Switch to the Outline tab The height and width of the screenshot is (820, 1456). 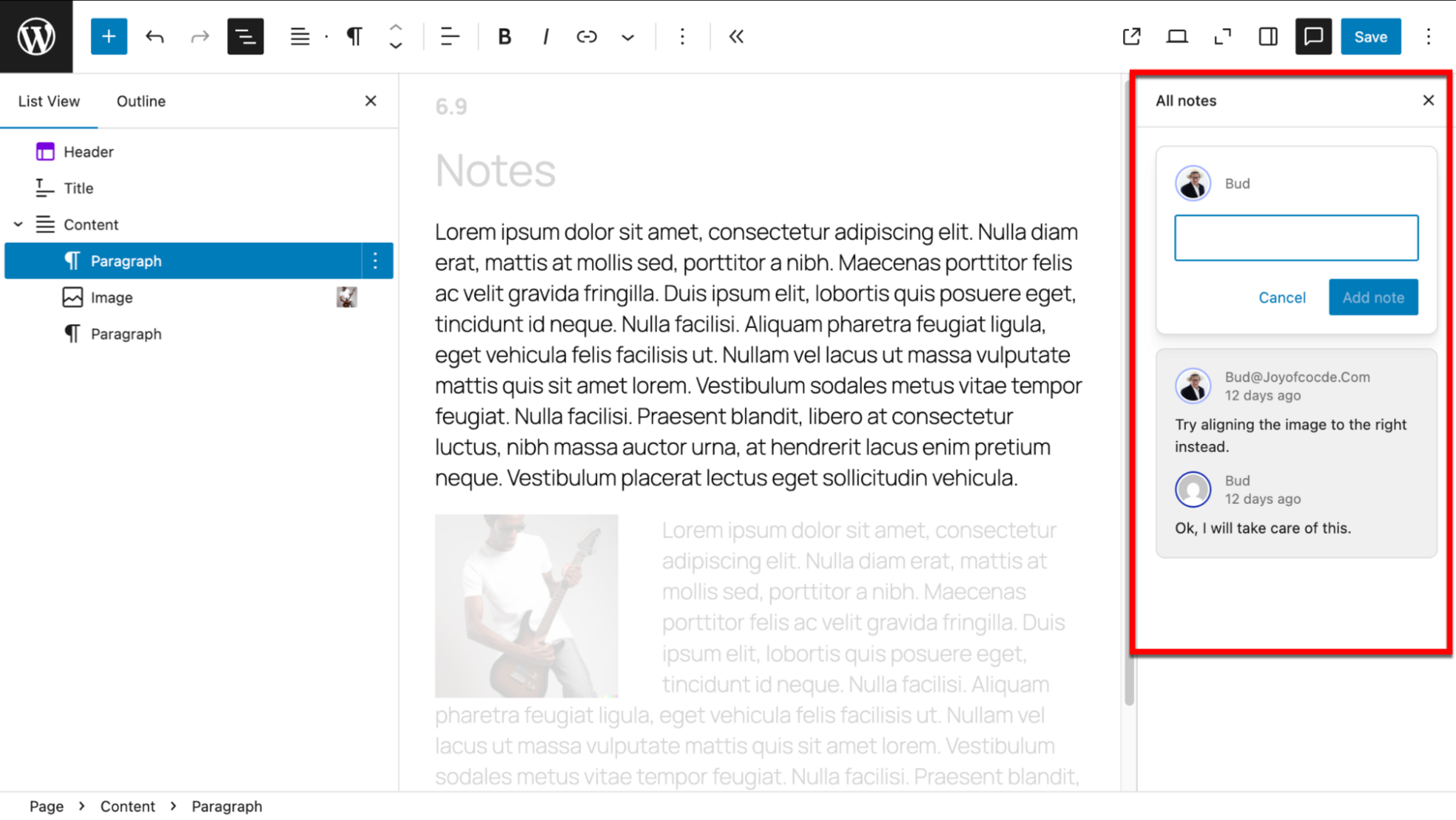pos(140,101)
